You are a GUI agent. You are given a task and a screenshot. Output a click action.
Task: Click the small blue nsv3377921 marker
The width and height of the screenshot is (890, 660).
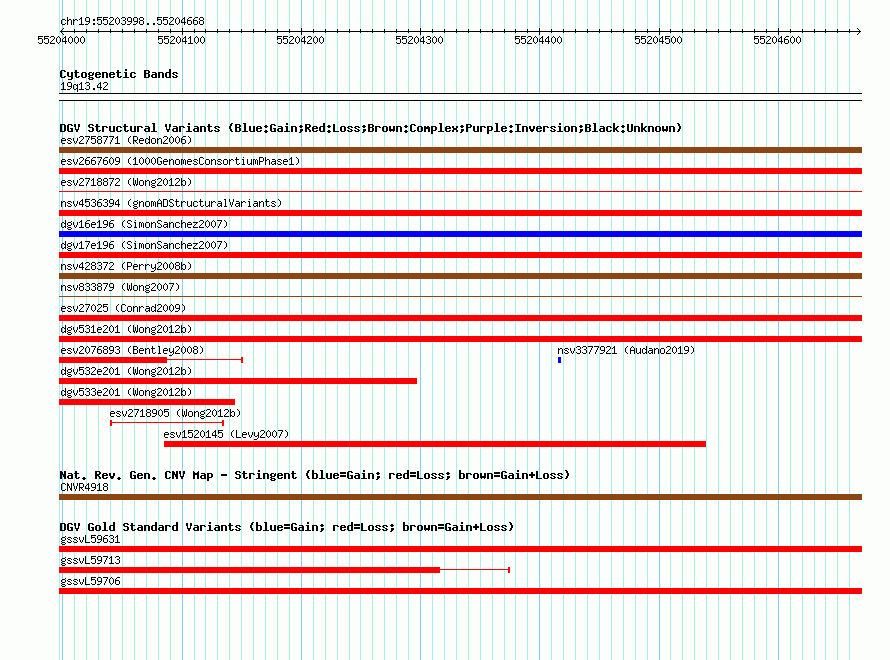[560, 360]
